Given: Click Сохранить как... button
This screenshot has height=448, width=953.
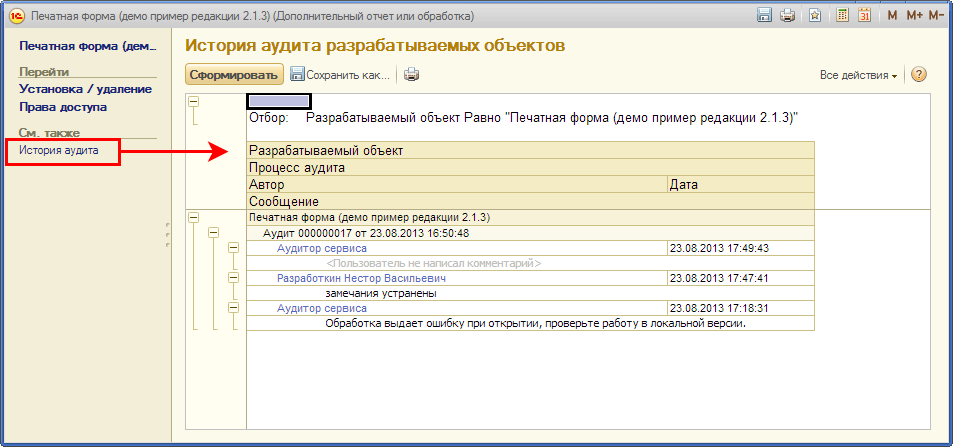Looking at the screenshot, I should click(x=340, y=75).
